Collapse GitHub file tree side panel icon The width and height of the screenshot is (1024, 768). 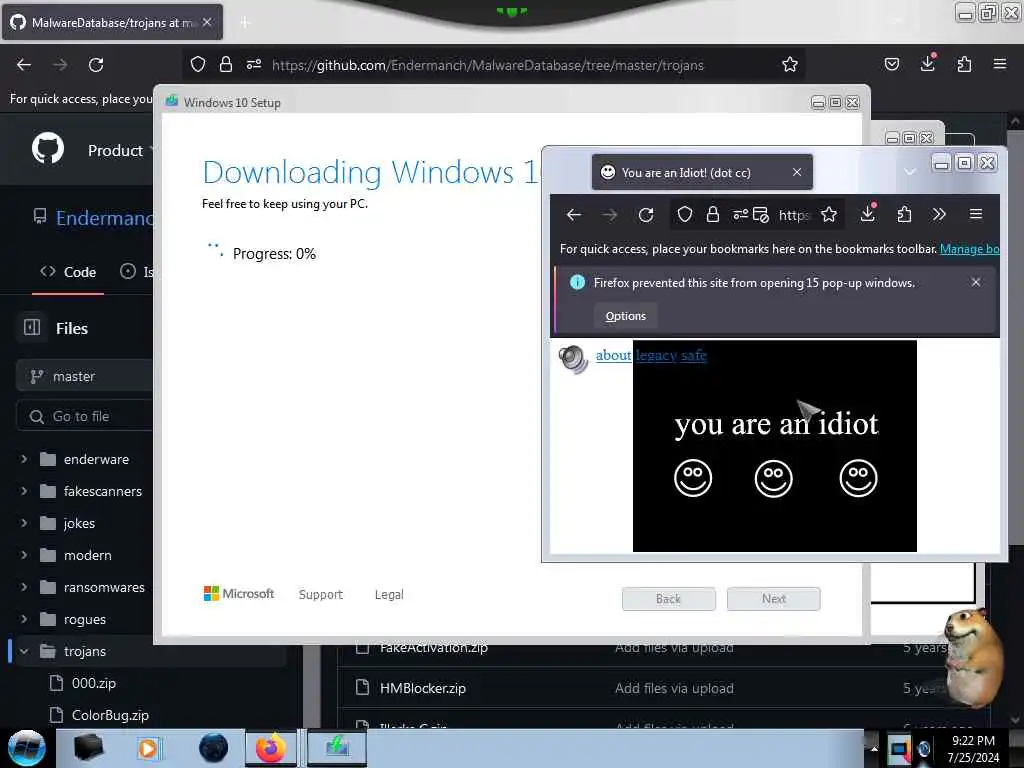tap(32, 327)
